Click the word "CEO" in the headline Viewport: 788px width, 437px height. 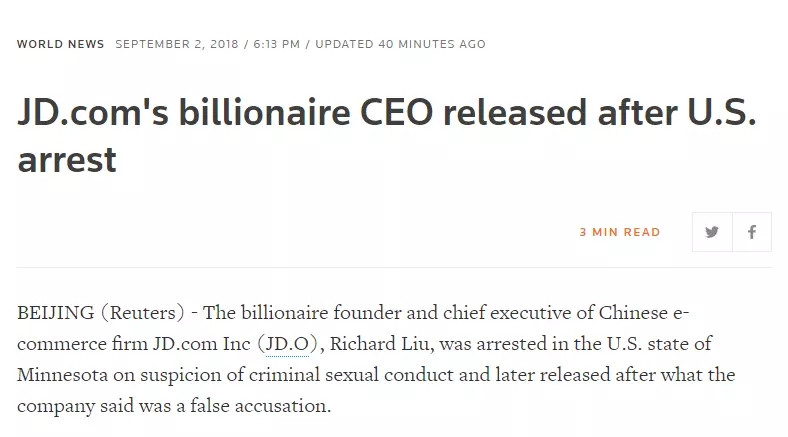pyautogui.click(x=401, y=116)
